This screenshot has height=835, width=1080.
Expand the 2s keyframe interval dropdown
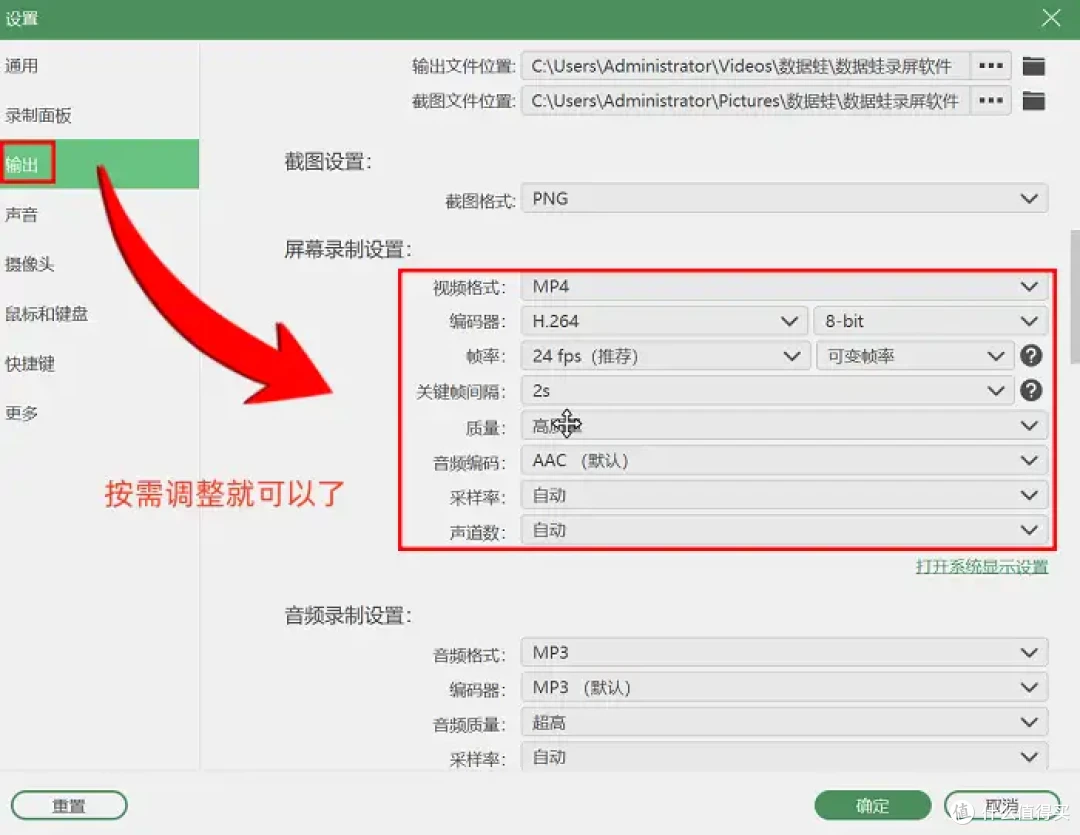767,391
